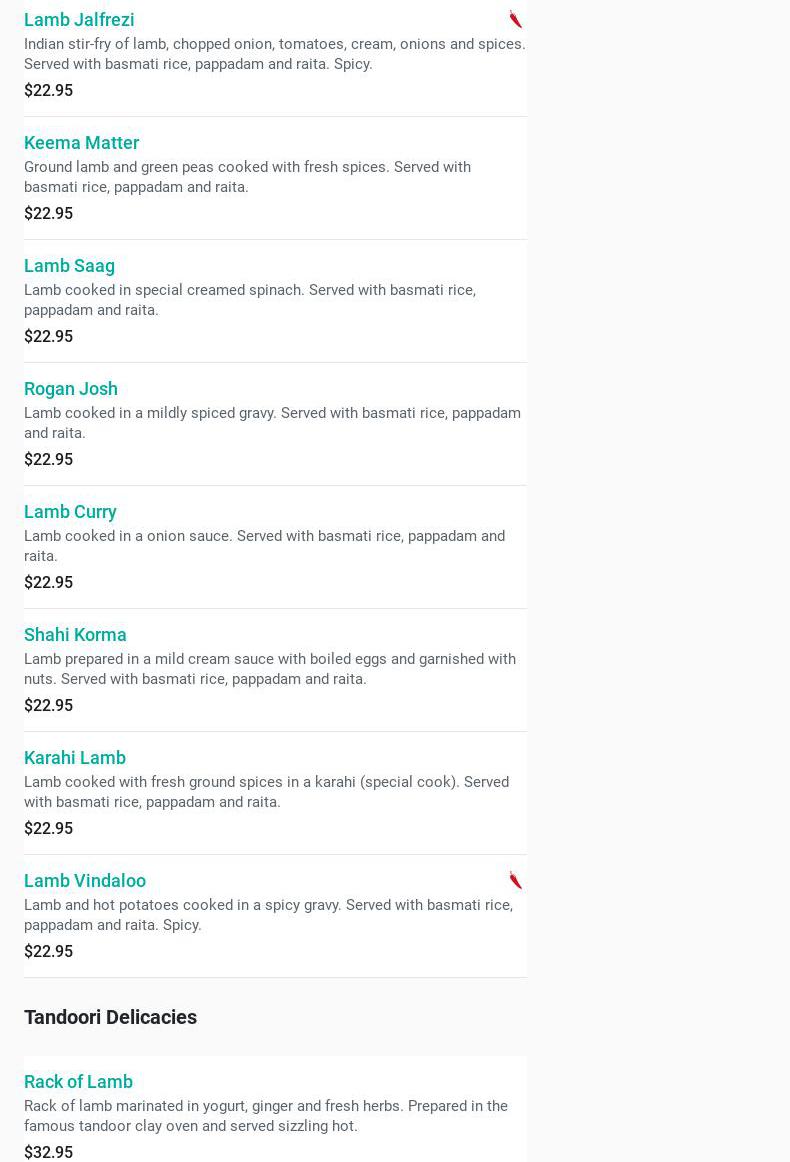This screenshot has width=790, height=1162.
Task: Open the Lamb Saag item
Action: [x=69, y=265]
